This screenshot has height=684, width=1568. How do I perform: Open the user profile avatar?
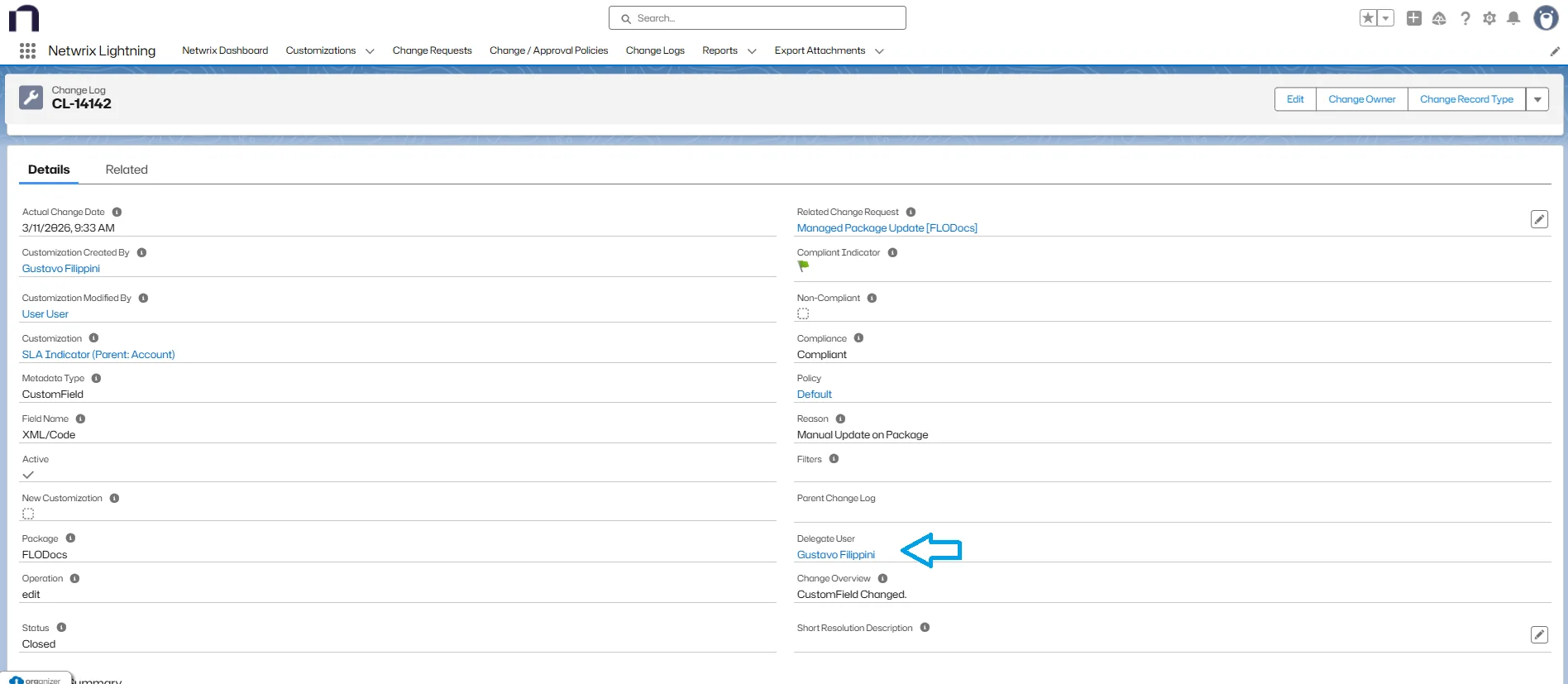click(x=1546, y=17)
